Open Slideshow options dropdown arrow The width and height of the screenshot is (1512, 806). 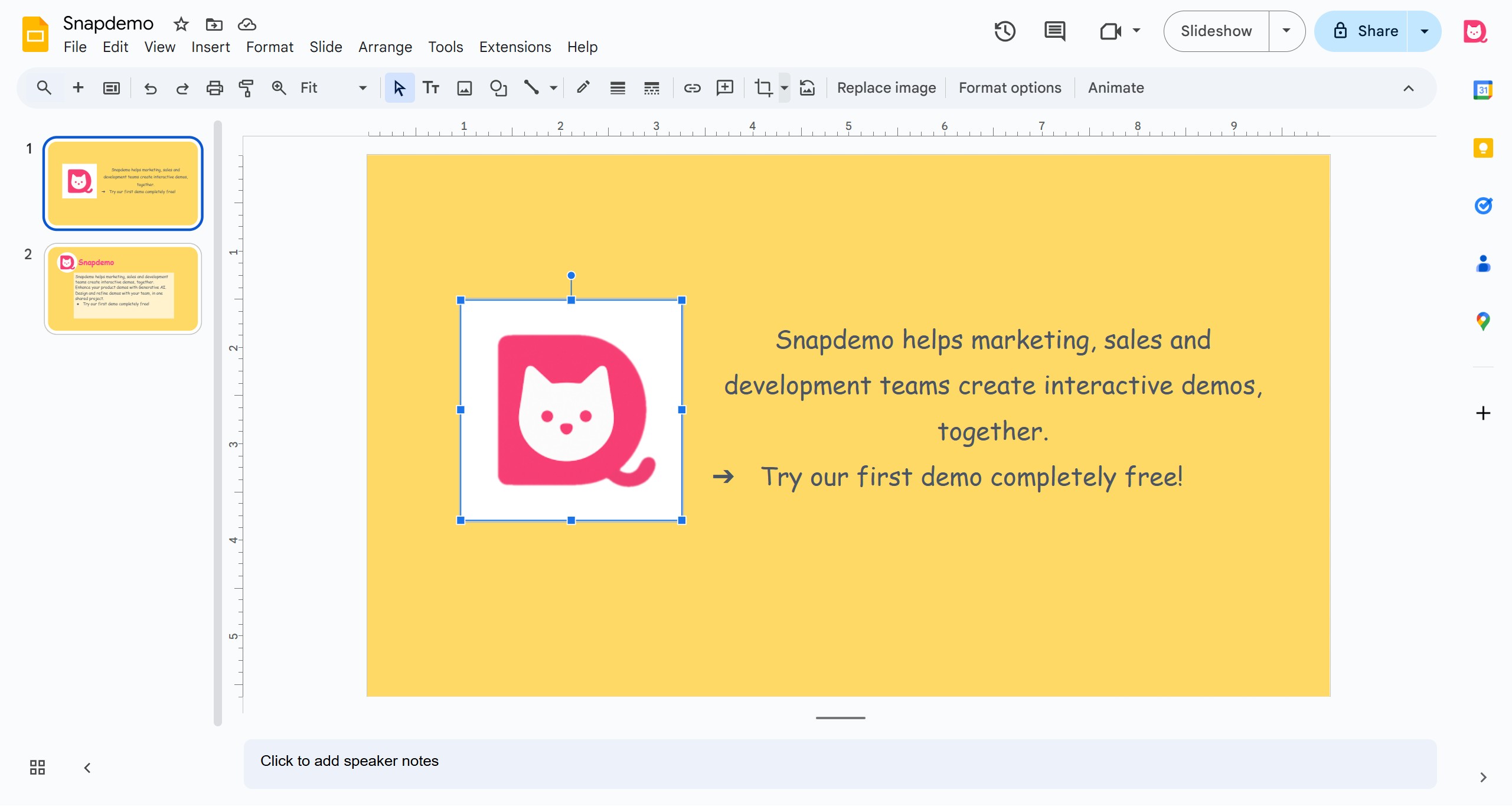point(1286,31)
